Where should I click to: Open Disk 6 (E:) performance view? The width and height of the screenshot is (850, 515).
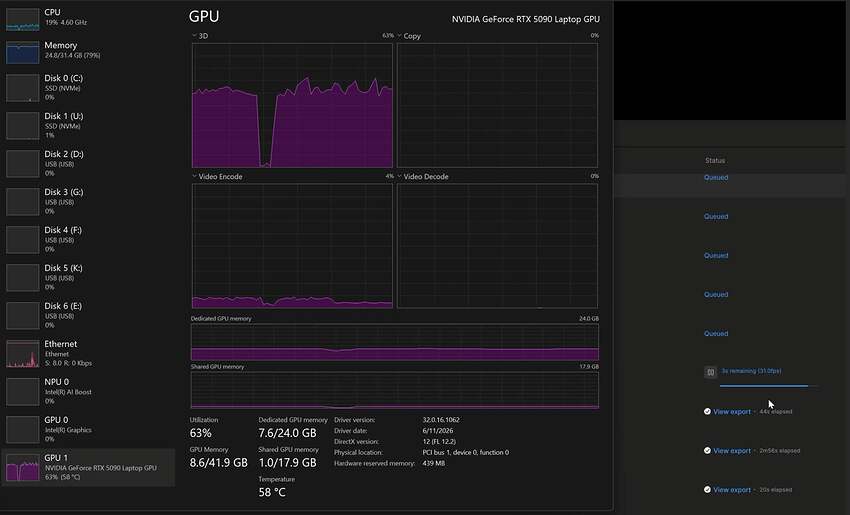[x=88, y=315]
